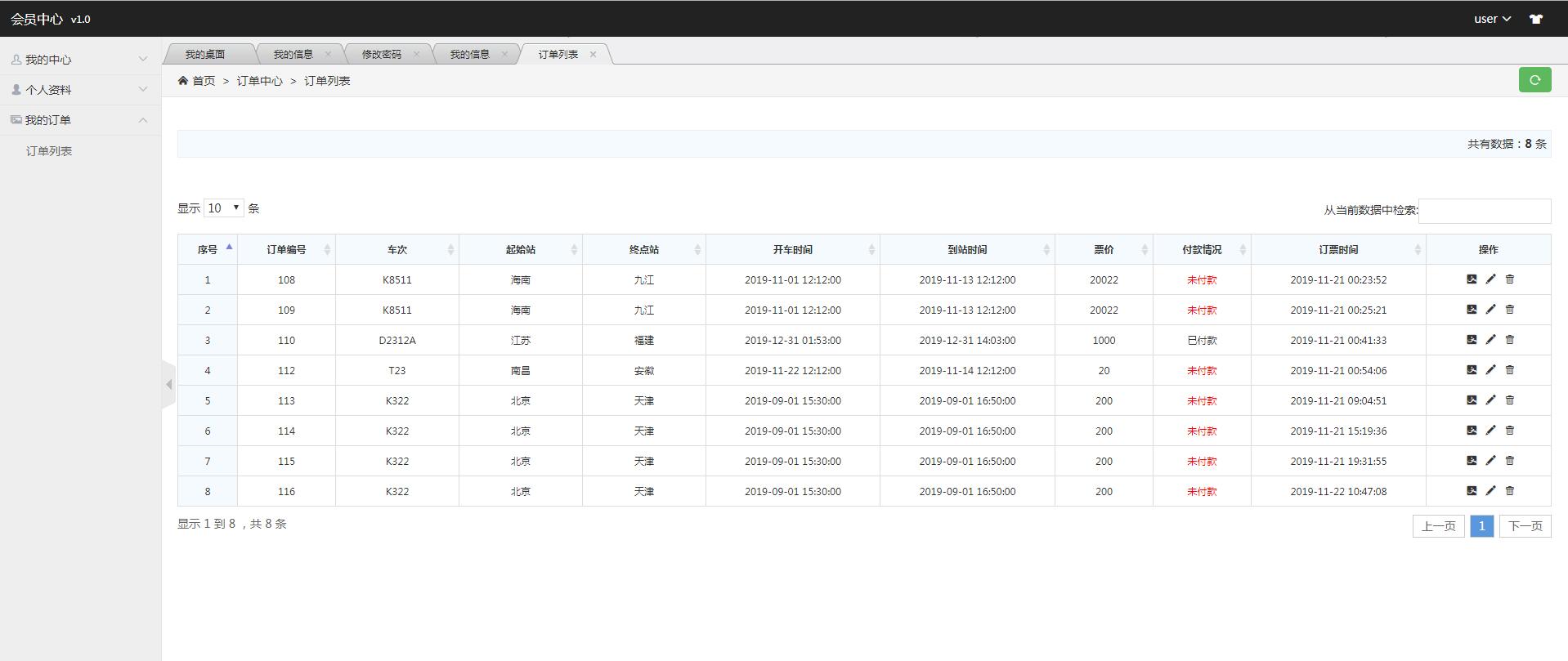The width and height of the screenshot is (1568, 661).
Task: Select page 1 in pagination
Action: [x=1481, y=526]
